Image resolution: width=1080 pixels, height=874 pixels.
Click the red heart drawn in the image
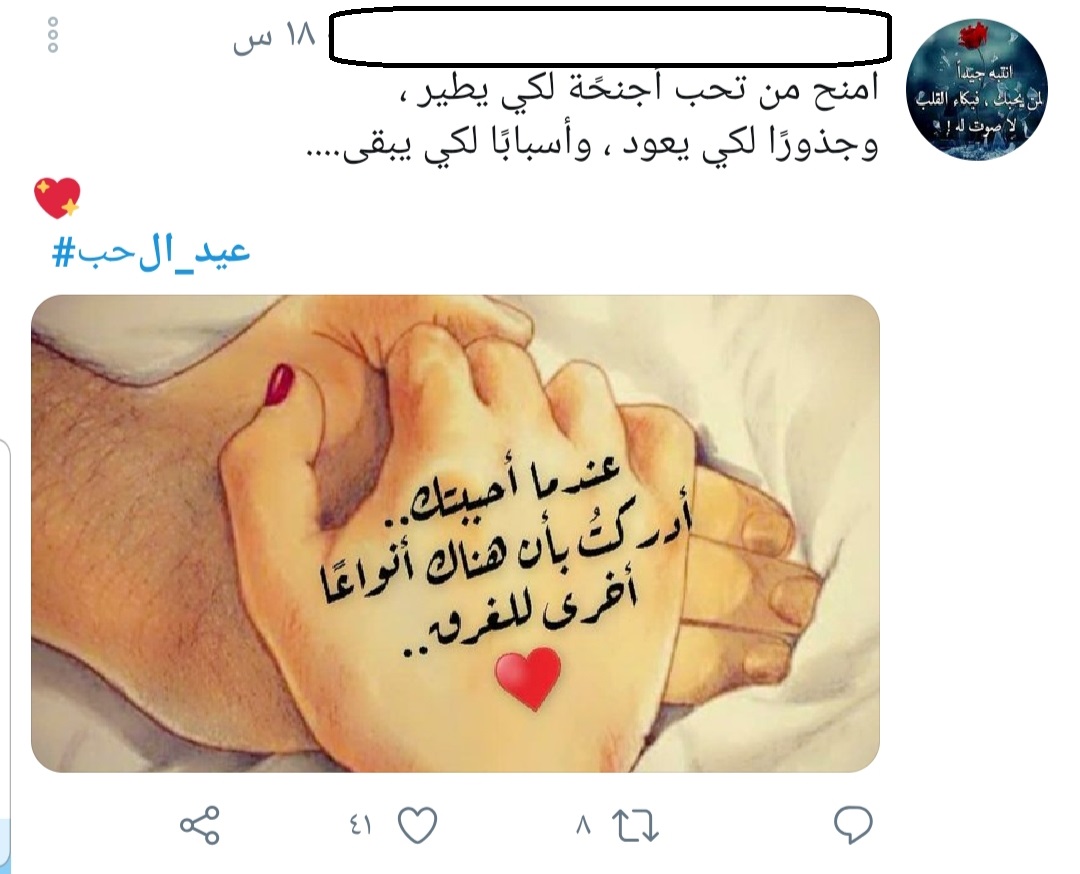pyautogui.click(x=528, y=678)
